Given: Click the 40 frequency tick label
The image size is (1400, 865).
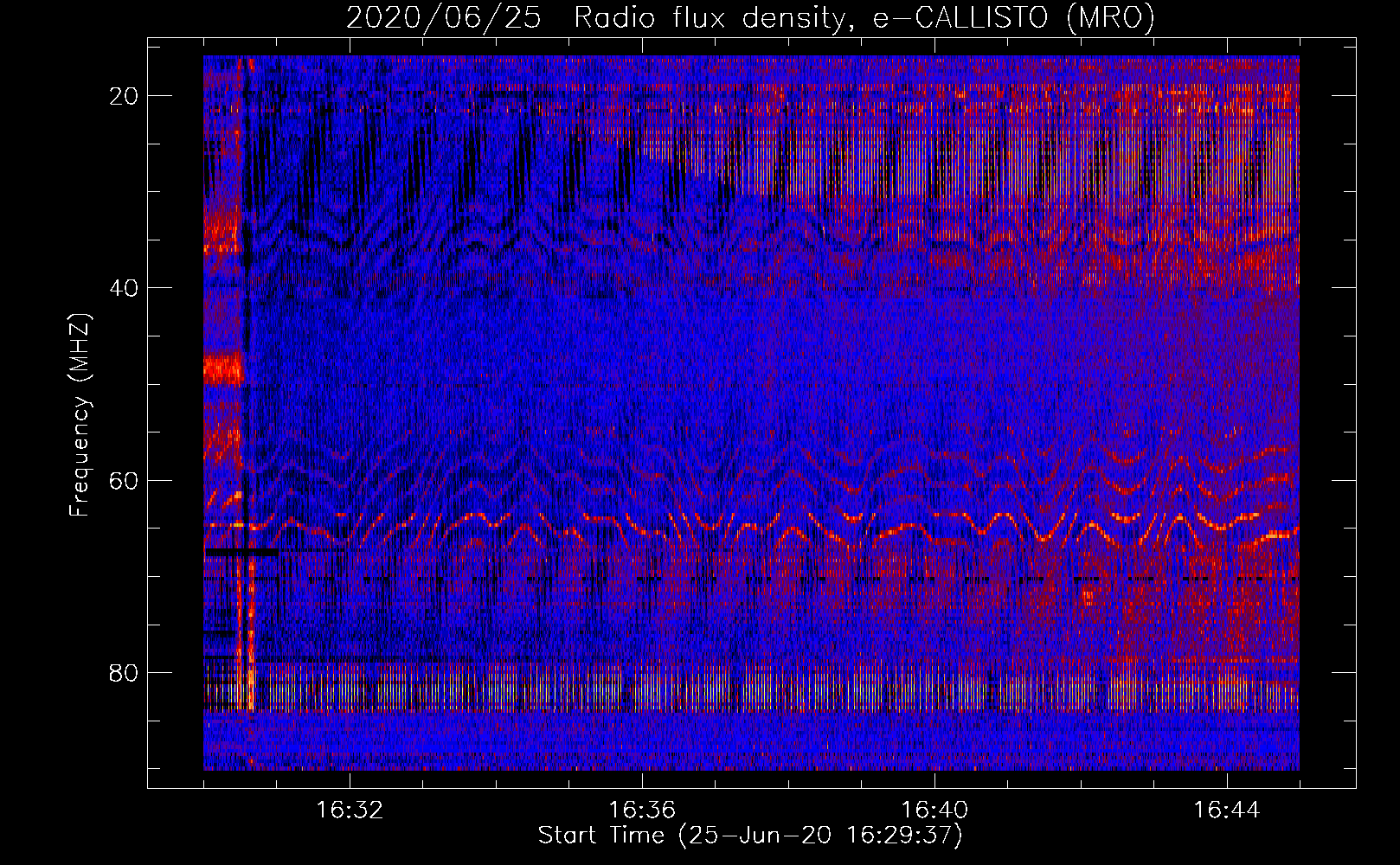Looking at the screenshot, I should point(125,287).
